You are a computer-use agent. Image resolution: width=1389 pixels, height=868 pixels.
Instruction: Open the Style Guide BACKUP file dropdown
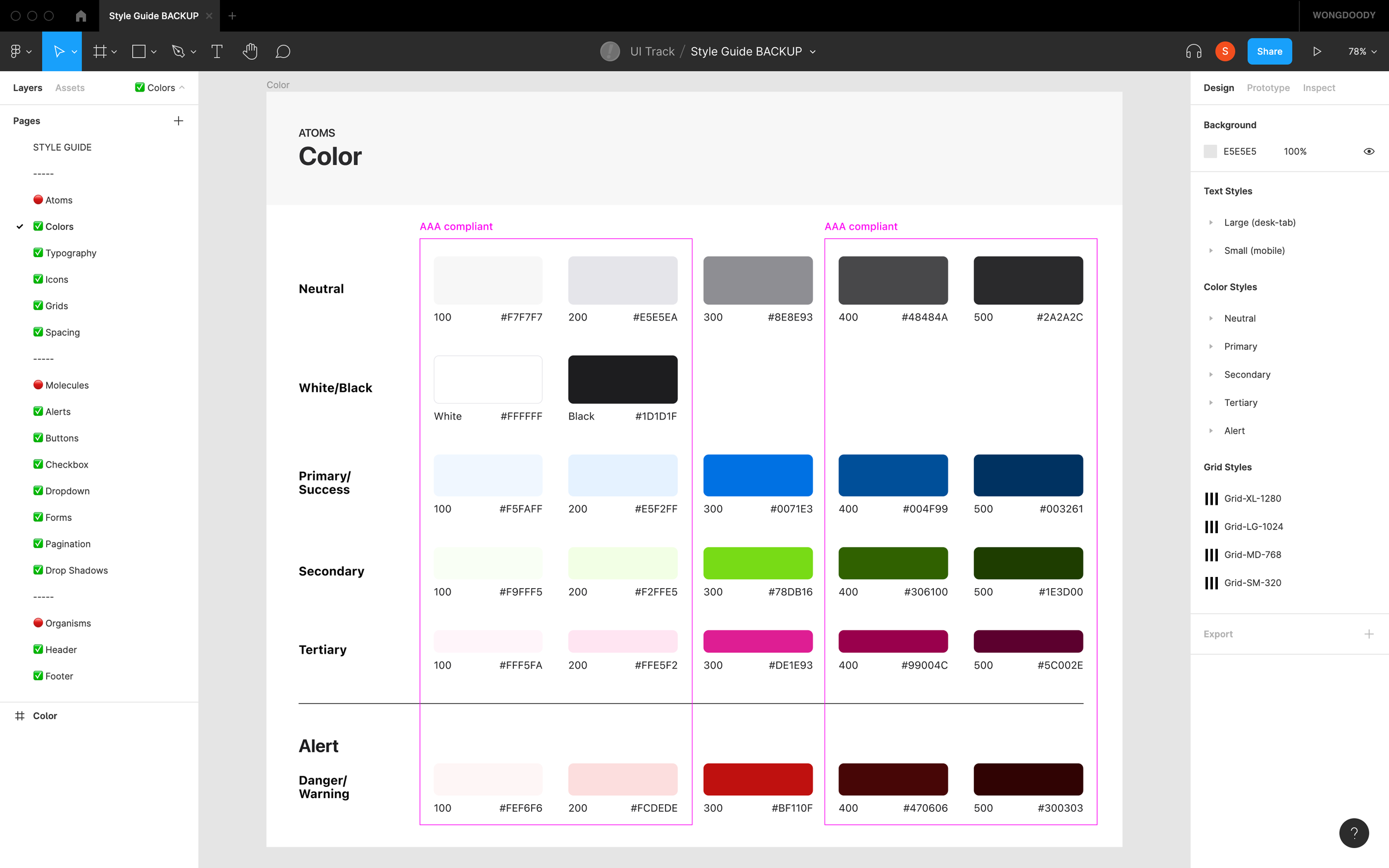[x=813, y=51]
